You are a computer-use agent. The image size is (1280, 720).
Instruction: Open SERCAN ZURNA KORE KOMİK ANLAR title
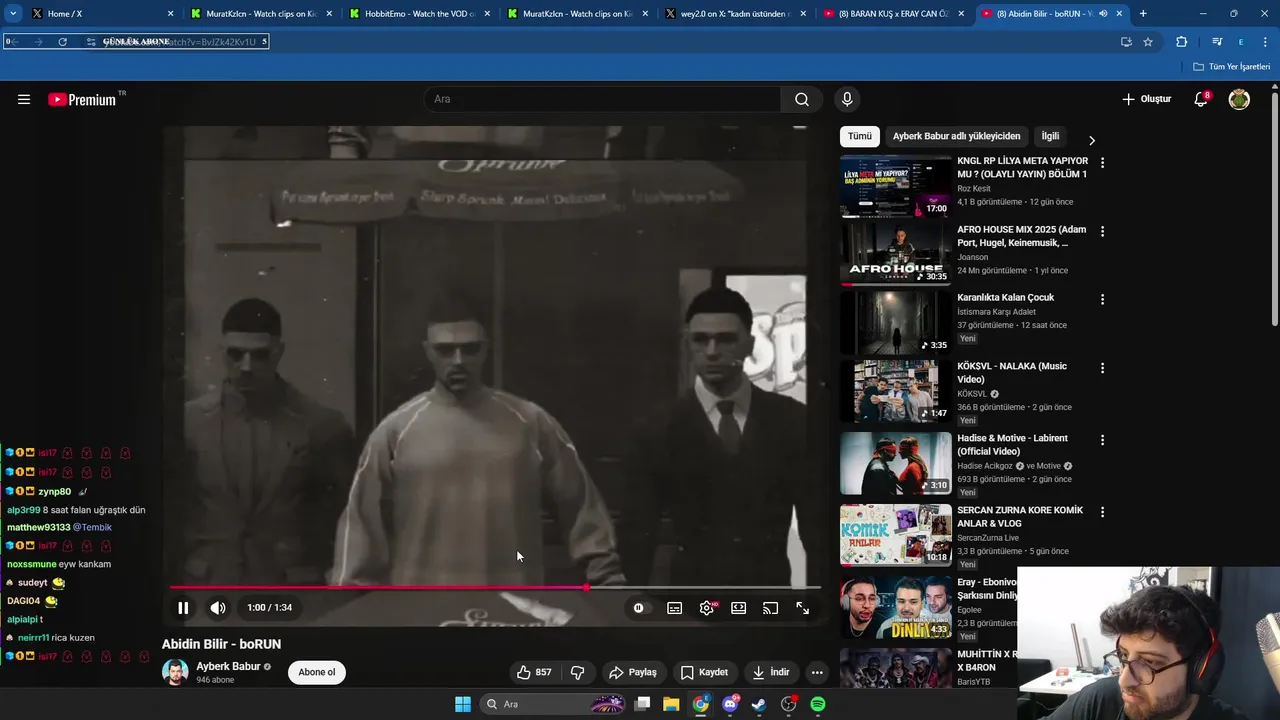tap(1020, 517)
